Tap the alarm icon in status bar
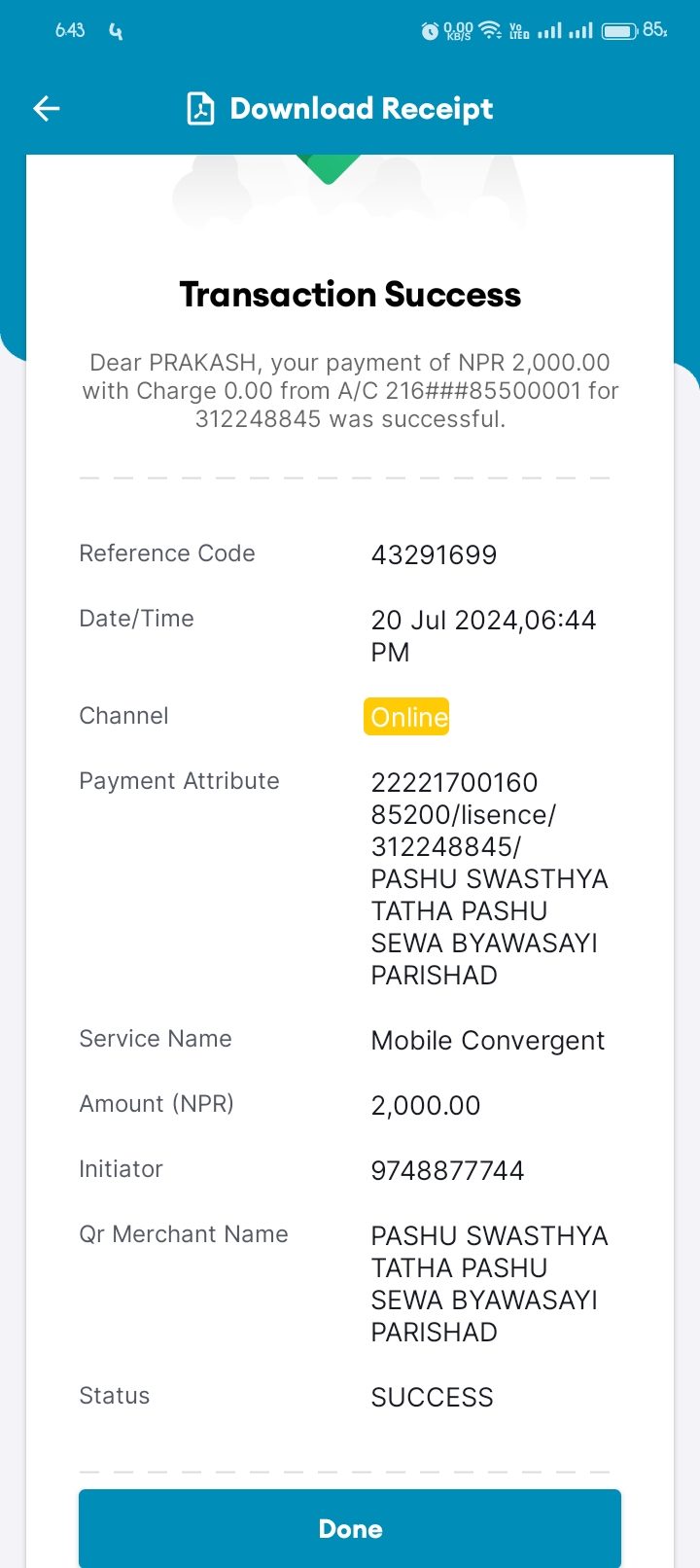Image resolution: width=700 pixels, height=1568 pixels. (x=430, y=31)
